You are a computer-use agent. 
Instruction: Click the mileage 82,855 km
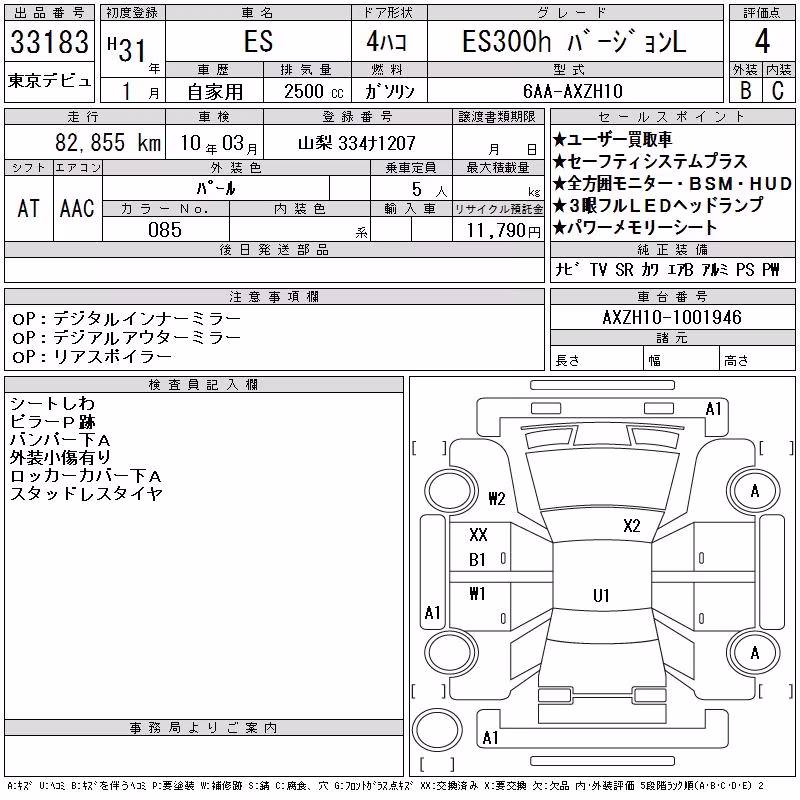pos(108,142)
